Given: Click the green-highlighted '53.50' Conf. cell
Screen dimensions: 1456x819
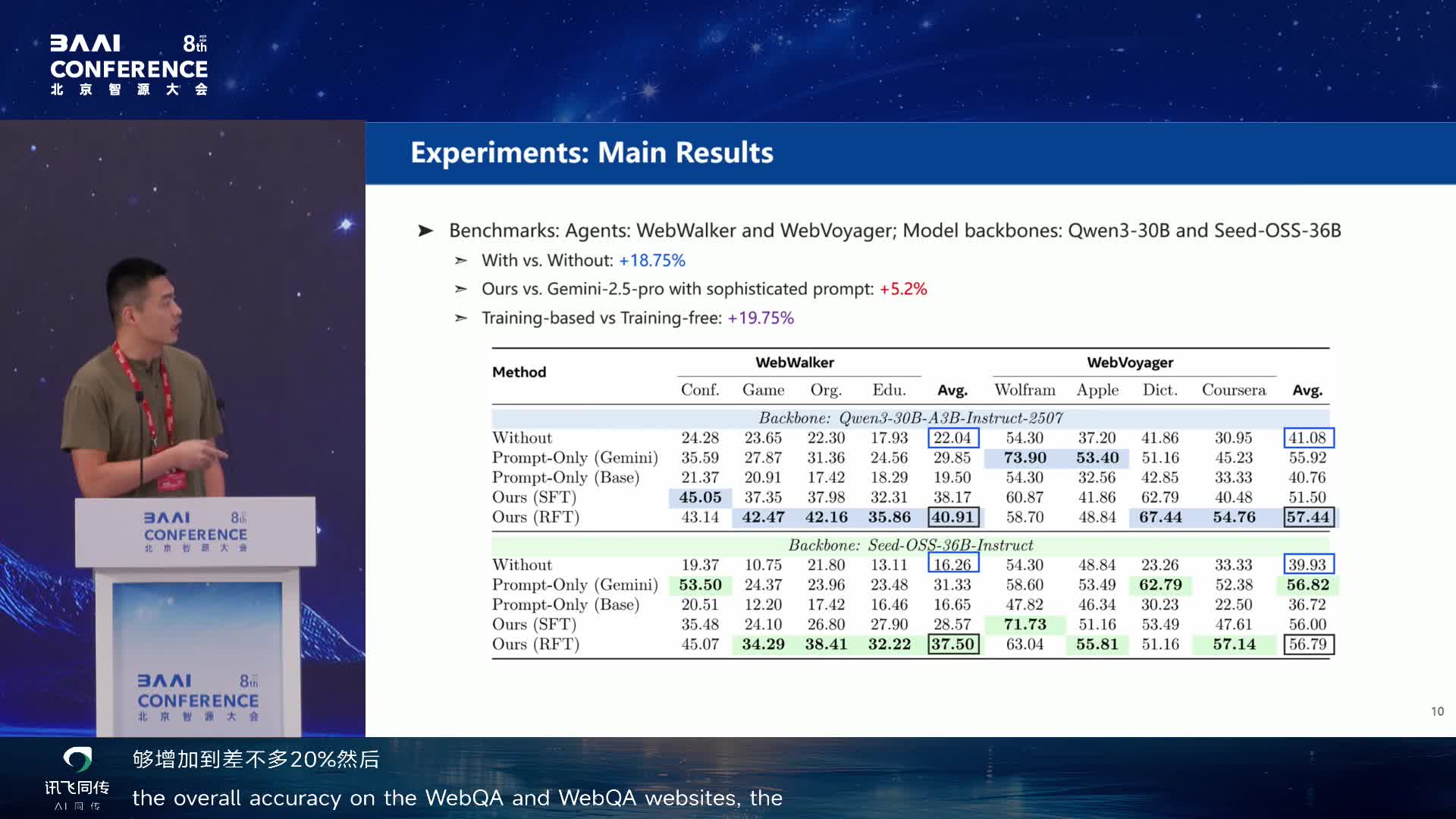Looking at the screenshot, I should [x=700, y=585].
